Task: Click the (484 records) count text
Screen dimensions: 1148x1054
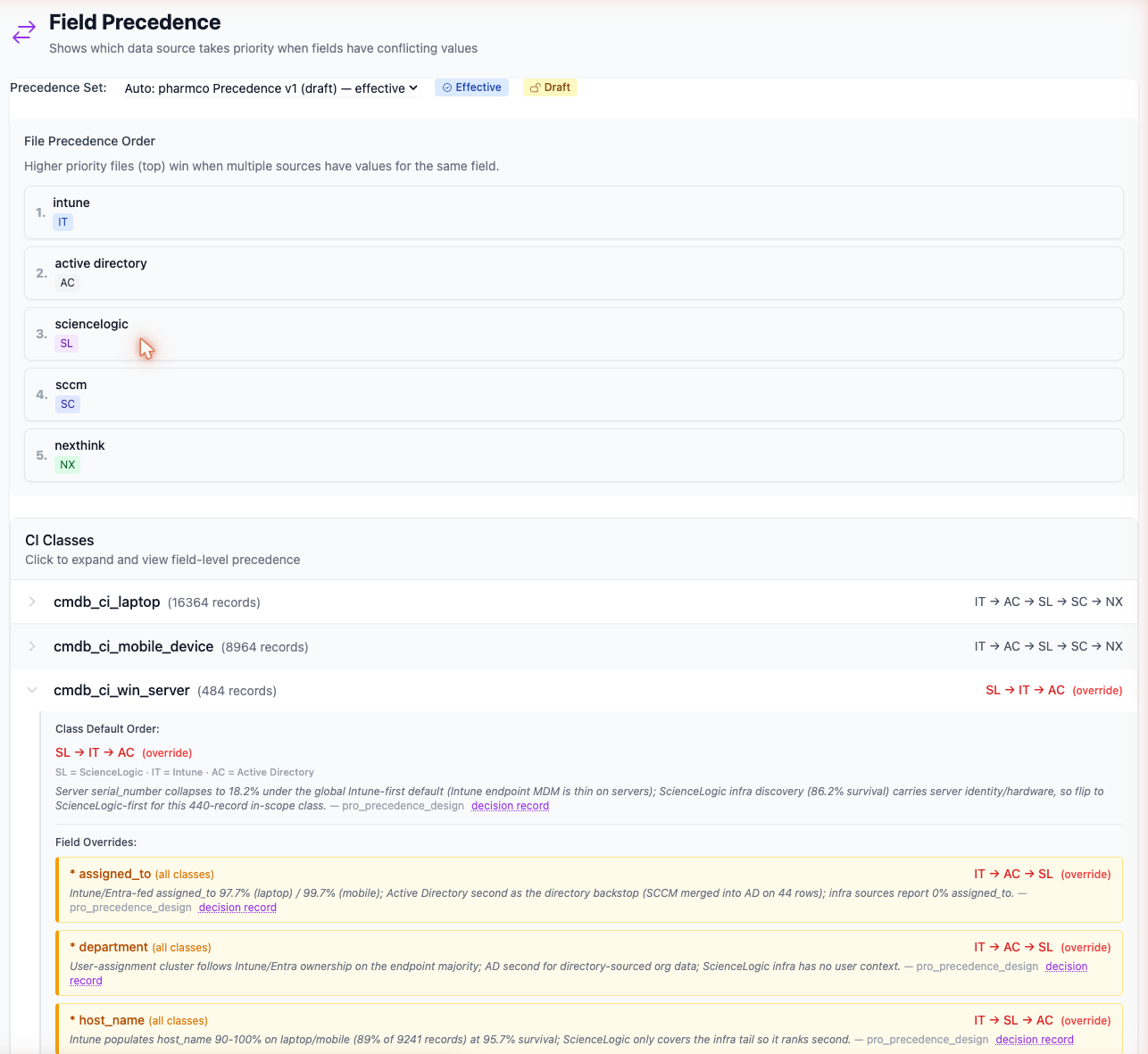Action: pos(237,691)
